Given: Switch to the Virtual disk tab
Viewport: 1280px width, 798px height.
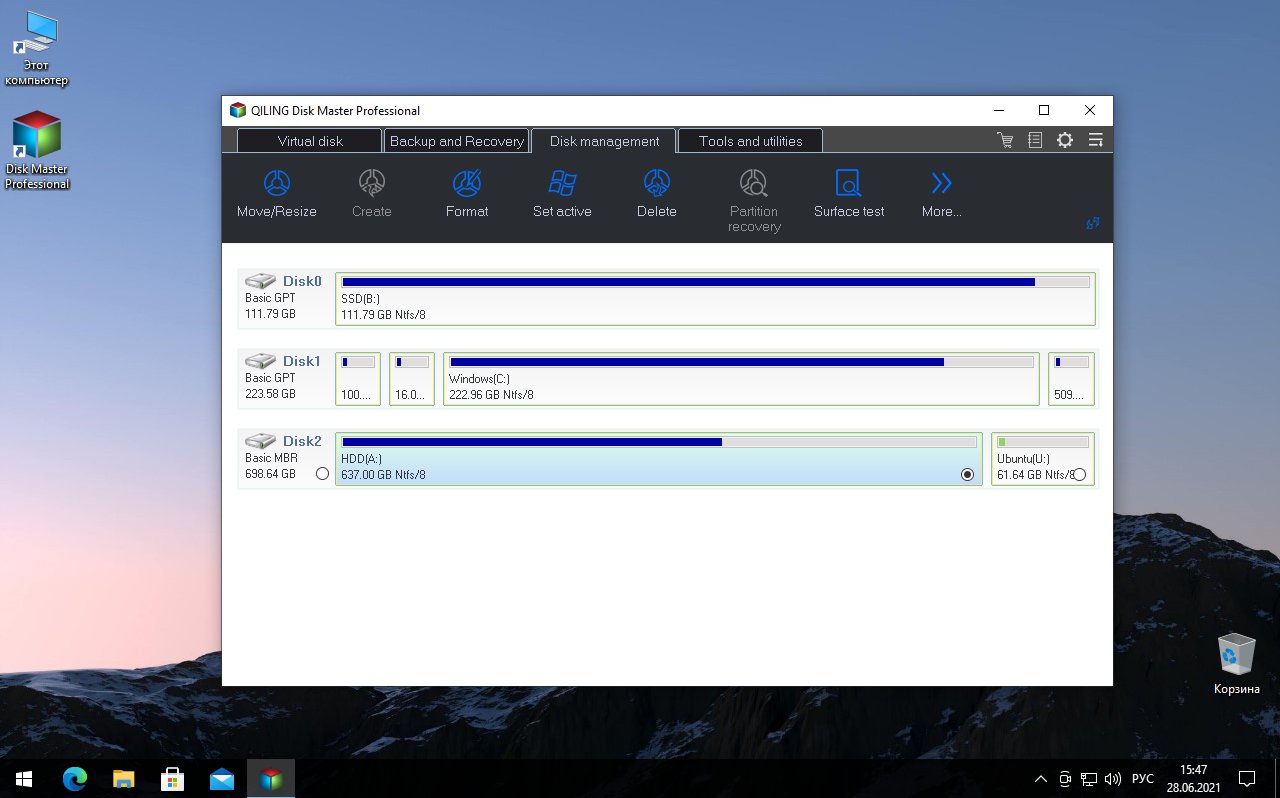Looking at the screenshot, I should [310, 141].
